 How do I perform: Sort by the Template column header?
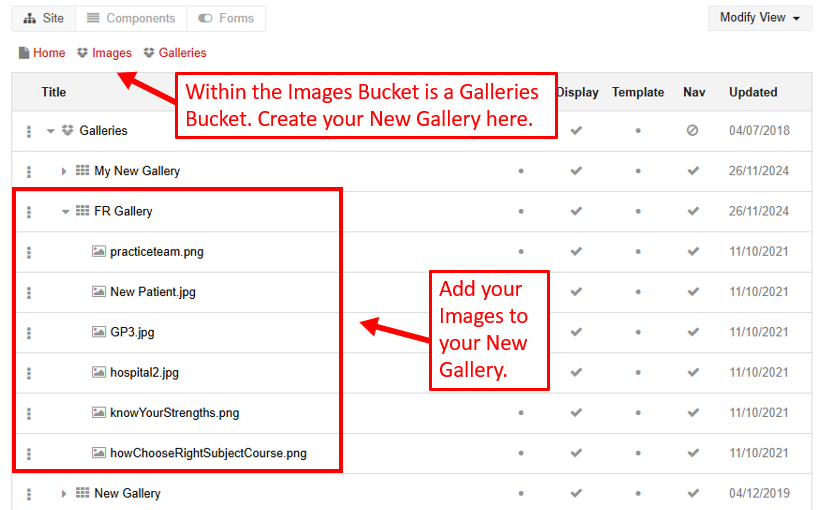tap(638, 92)
